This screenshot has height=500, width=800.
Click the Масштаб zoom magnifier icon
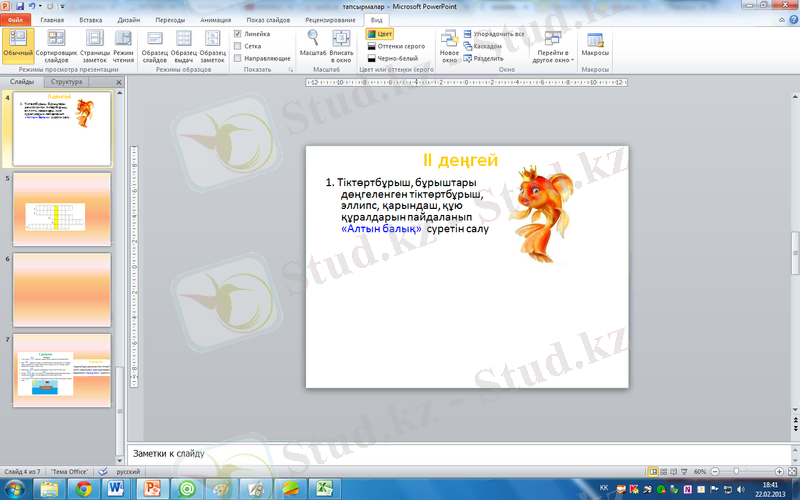[314, 42]
